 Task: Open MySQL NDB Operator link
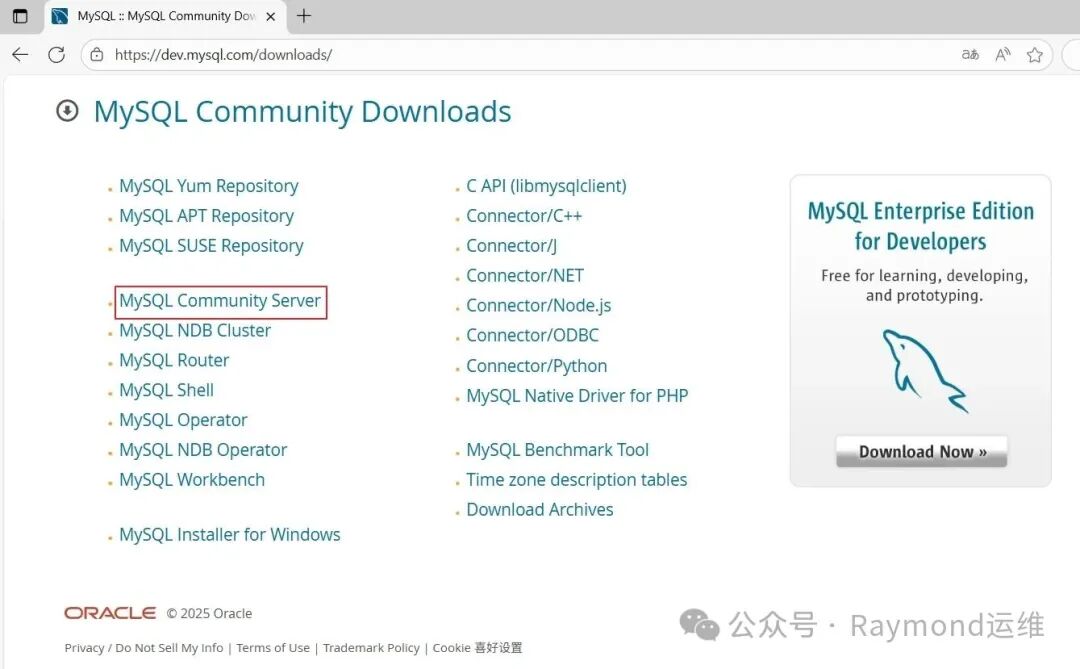(203, 450)
